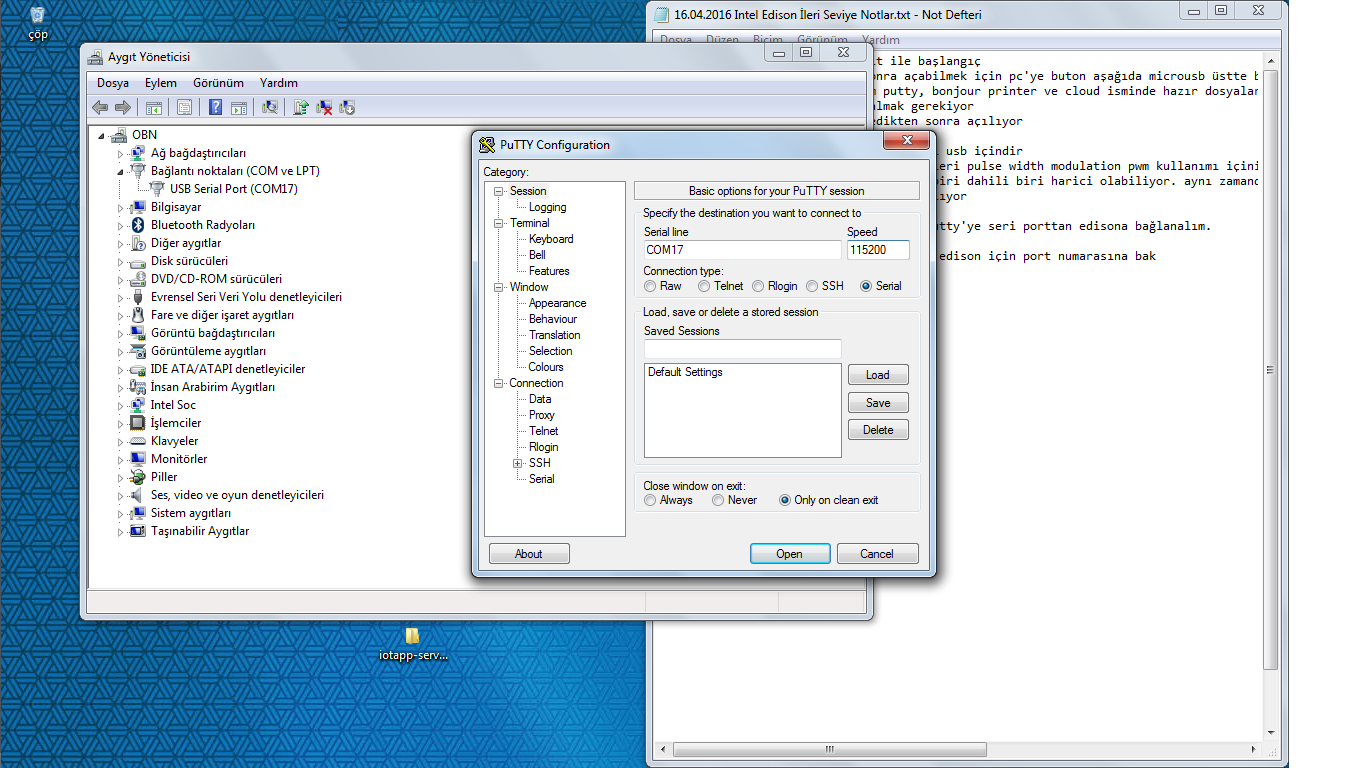This screenshot has width=1366, height=768.
Task: Click the USB Serial Port (COM17) connector icon
Action: tap(157, 189)
